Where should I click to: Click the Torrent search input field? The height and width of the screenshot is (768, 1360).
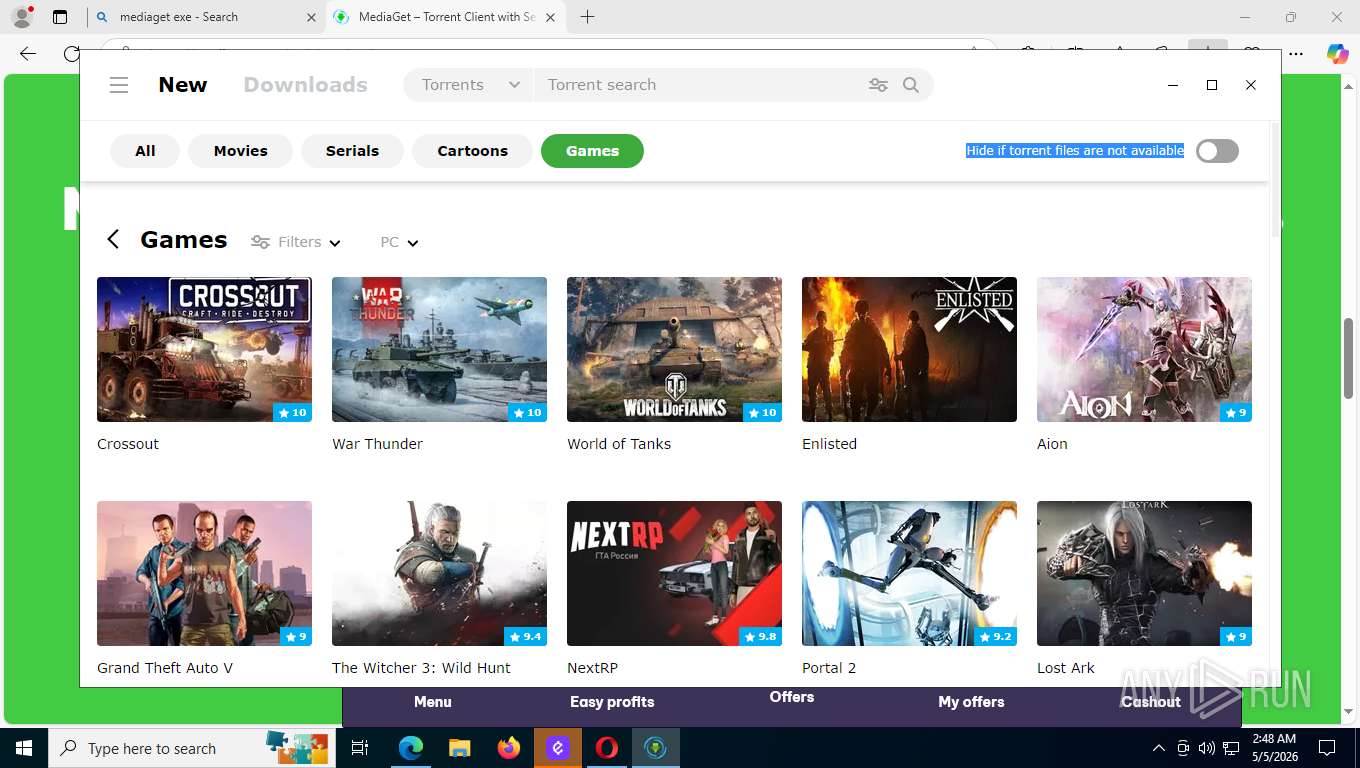[700, 85]
